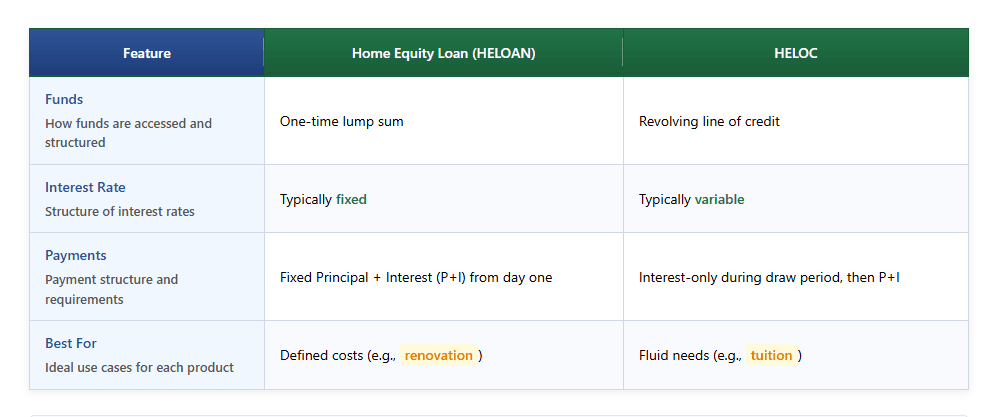Click the Best For row label
The width and height of the screenshot is (999, 417).
tap(71, 344)
